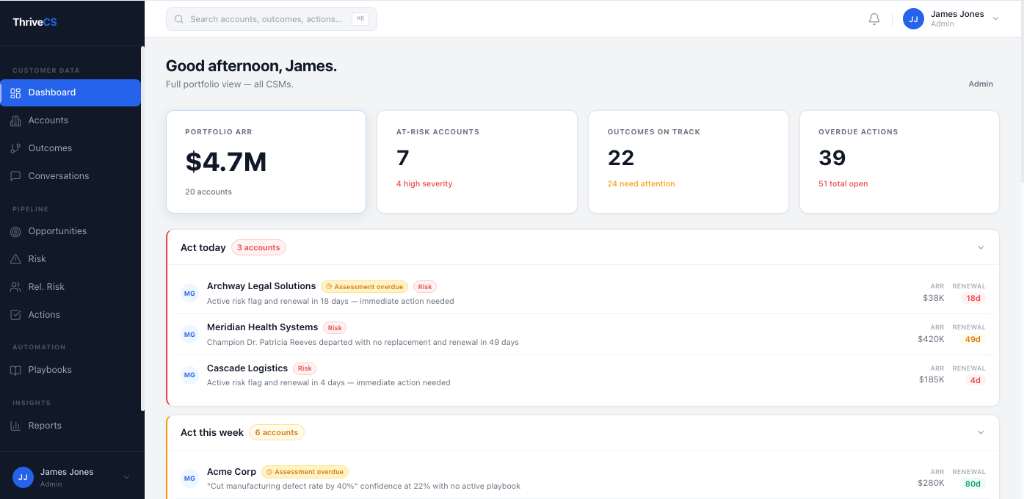Click the '24 need attention' text

641,184
